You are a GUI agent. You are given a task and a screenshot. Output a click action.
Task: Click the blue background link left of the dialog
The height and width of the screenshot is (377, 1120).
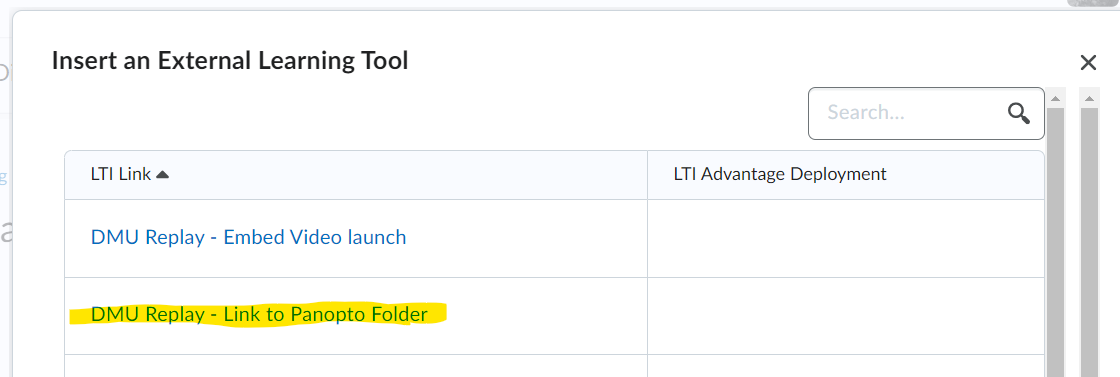[x=4, y=176]
